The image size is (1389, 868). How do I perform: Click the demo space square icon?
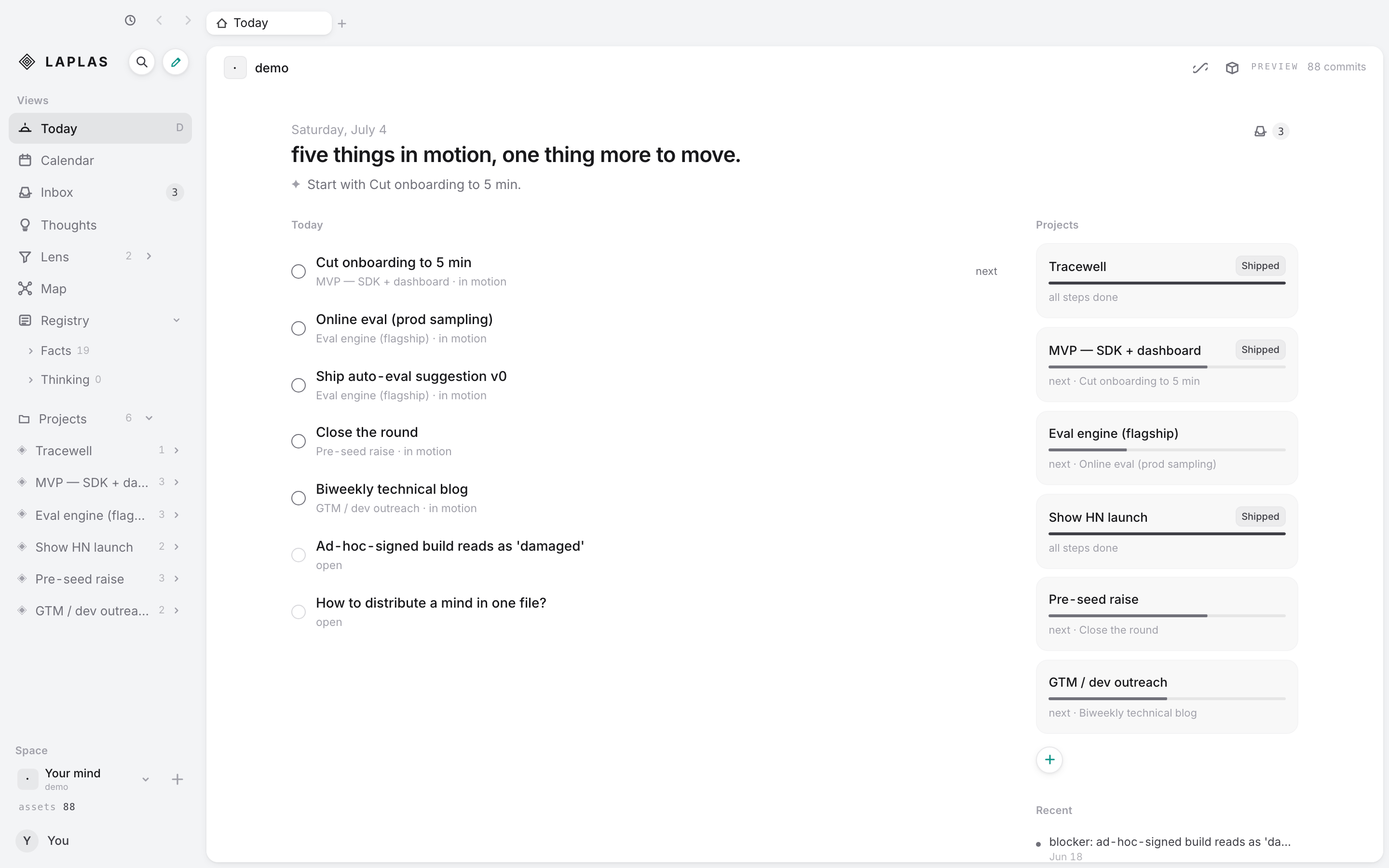coord(235,68)
